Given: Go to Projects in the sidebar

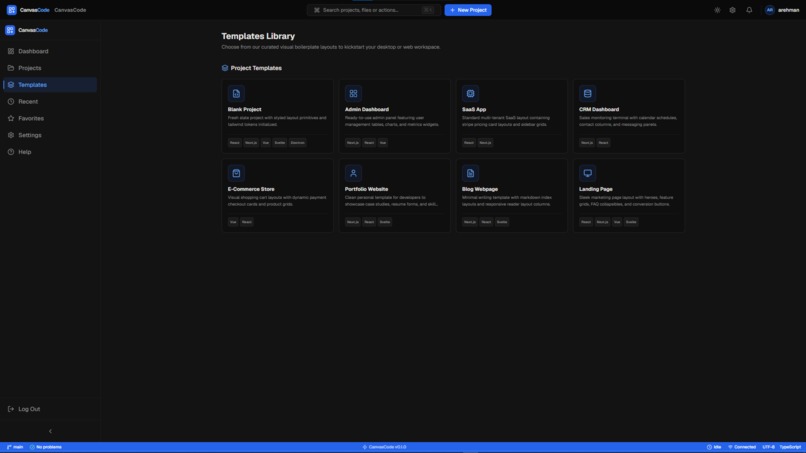Looking at the screenshot, I should pyautogui.click(x=50, y=68).
